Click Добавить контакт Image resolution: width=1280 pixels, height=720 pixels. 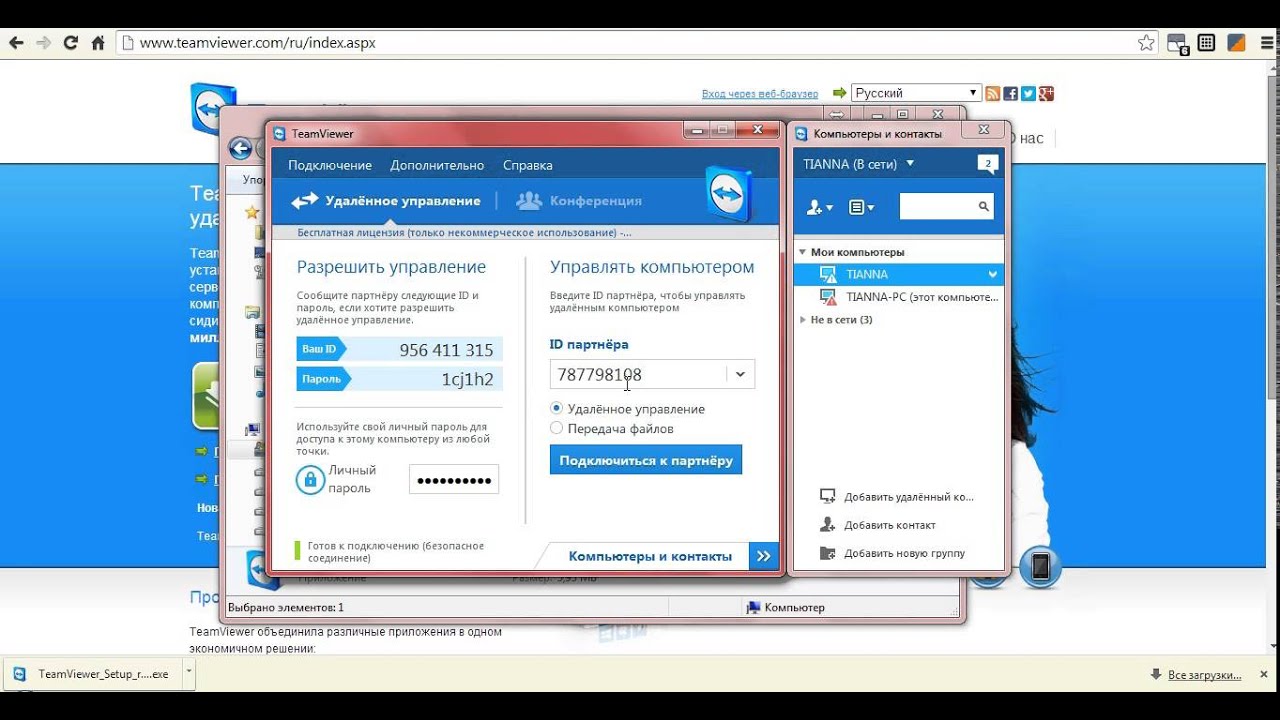tap(878, 525)
